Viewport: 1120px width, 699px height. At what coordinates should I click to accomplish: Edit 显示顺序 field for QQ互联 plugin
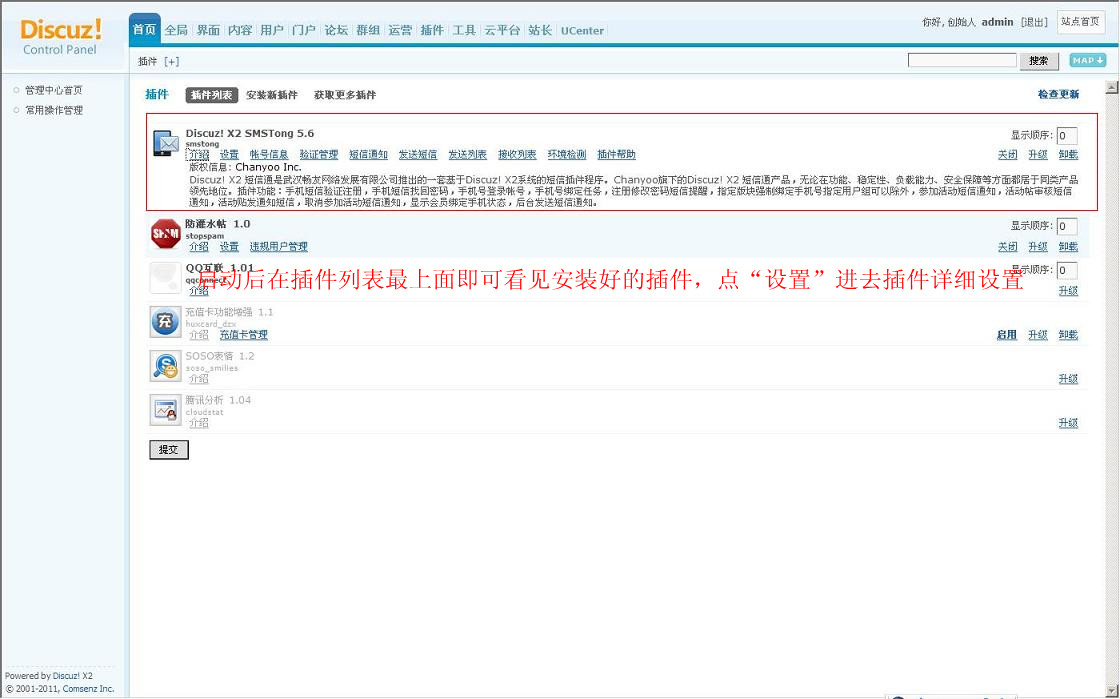1066,271
